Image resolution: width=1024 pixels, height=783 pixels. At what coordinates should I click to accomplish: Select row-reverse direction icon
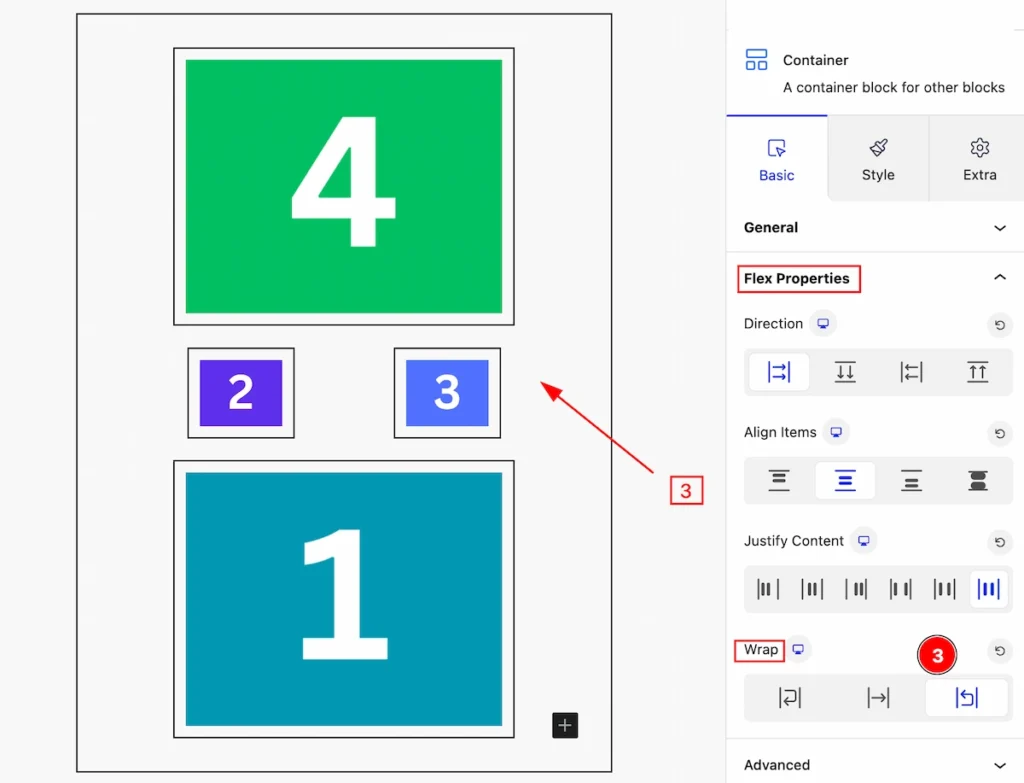[x=911, y=372]
